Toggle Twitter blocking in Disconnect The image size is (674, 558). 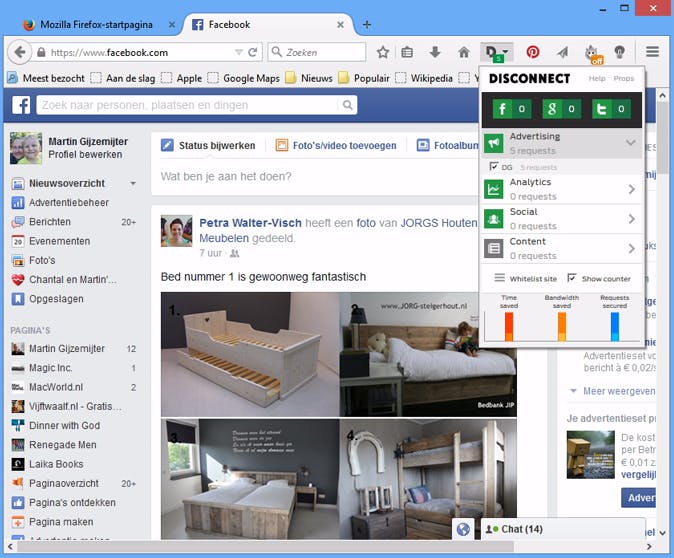click(x=611, y=109)
